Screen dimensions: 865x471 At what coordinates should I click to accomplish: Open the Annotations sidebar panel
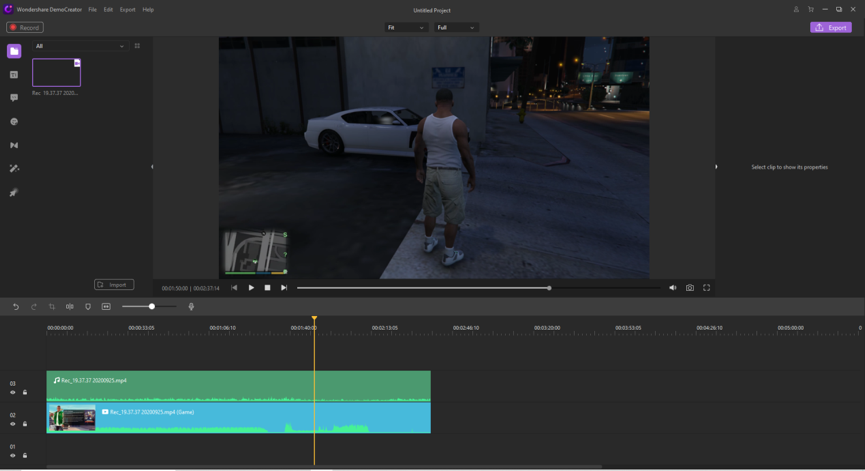coord(14,98)
